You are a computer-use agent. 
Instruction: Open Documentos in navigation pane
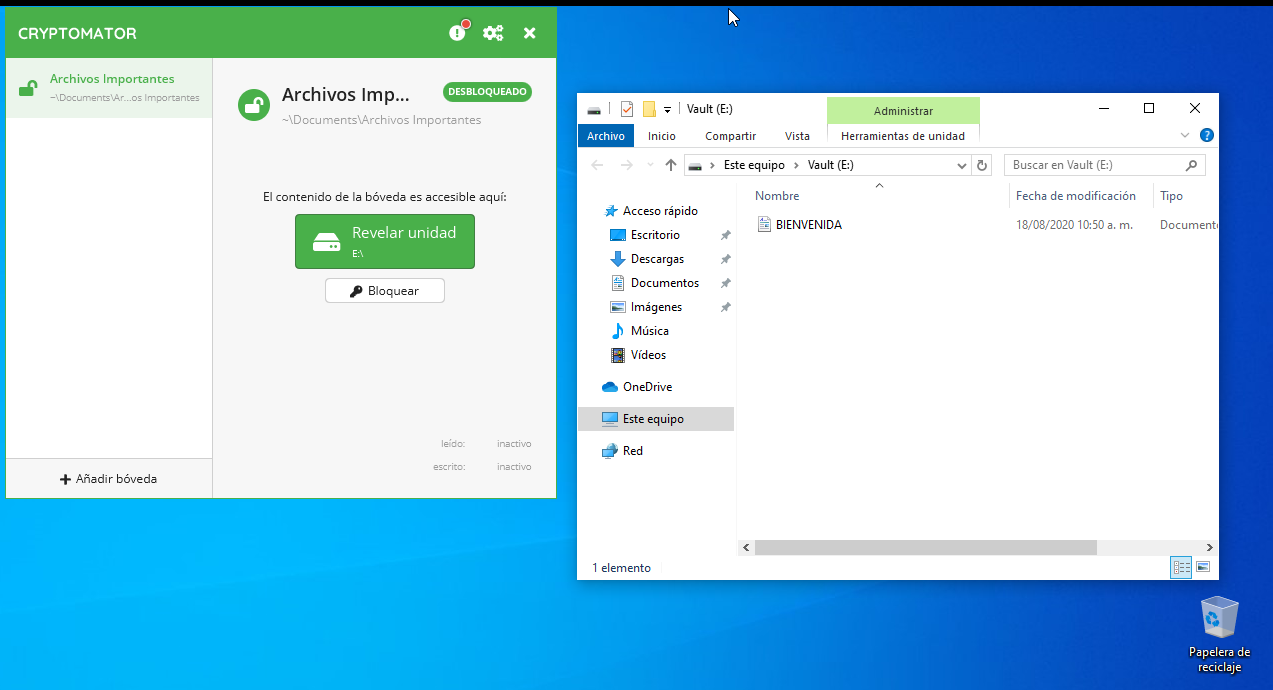coord(665,283)
